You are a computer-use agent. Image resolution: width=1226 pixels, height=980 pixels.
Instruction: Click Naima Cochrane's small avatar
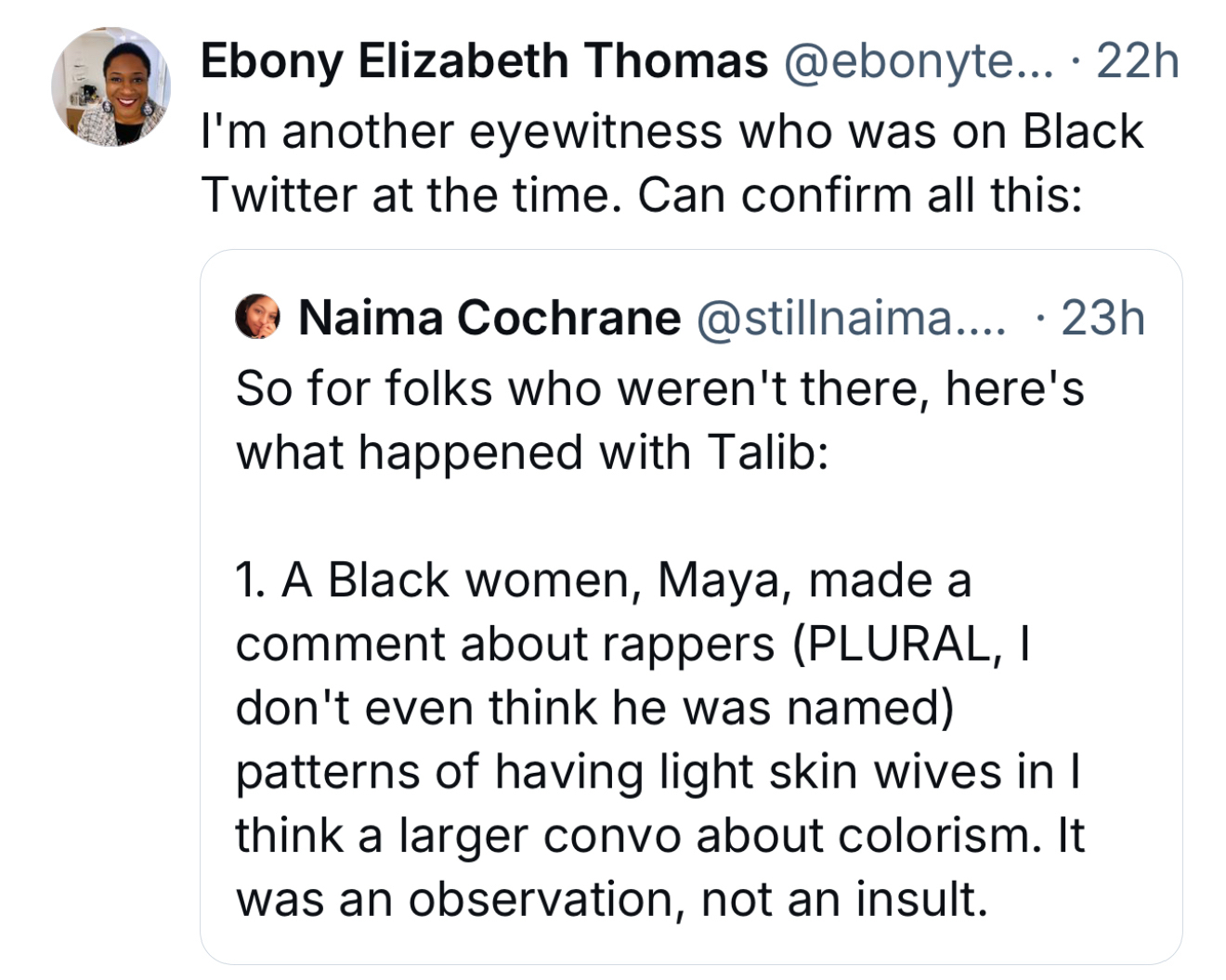257,317
